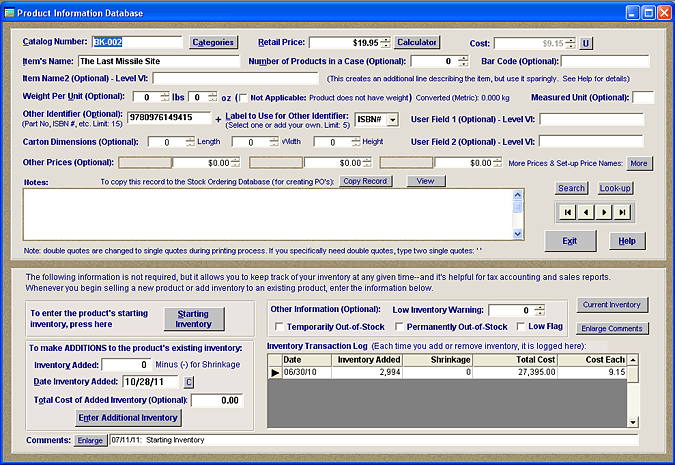Increase the Retail Price spinner value

point(386,40)
